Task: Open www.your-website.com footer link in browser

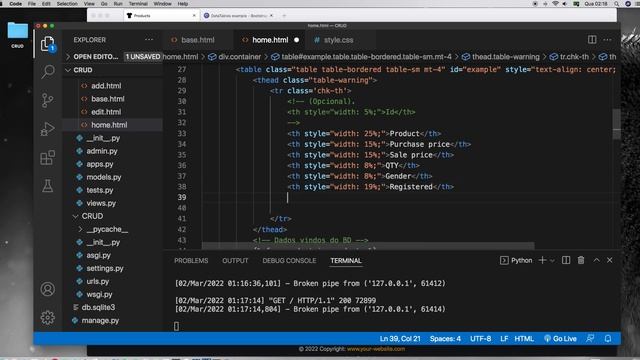Action: point(376,349)
